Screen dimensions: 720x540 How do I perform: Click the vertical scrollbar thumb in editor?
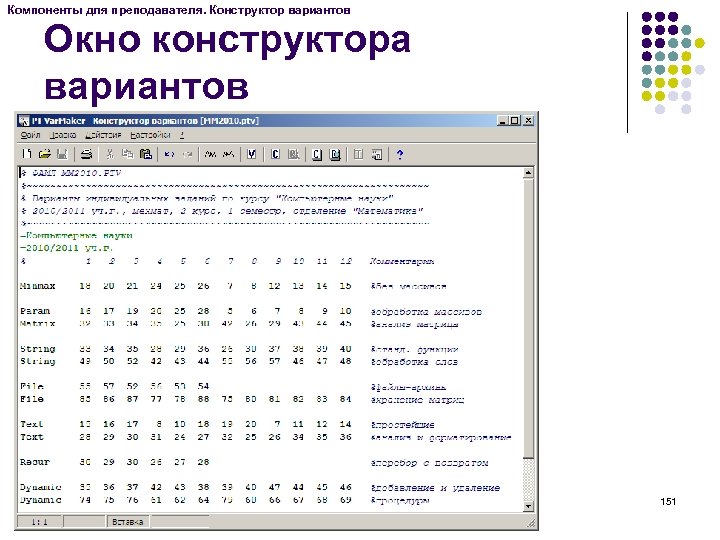pos(529,318)
